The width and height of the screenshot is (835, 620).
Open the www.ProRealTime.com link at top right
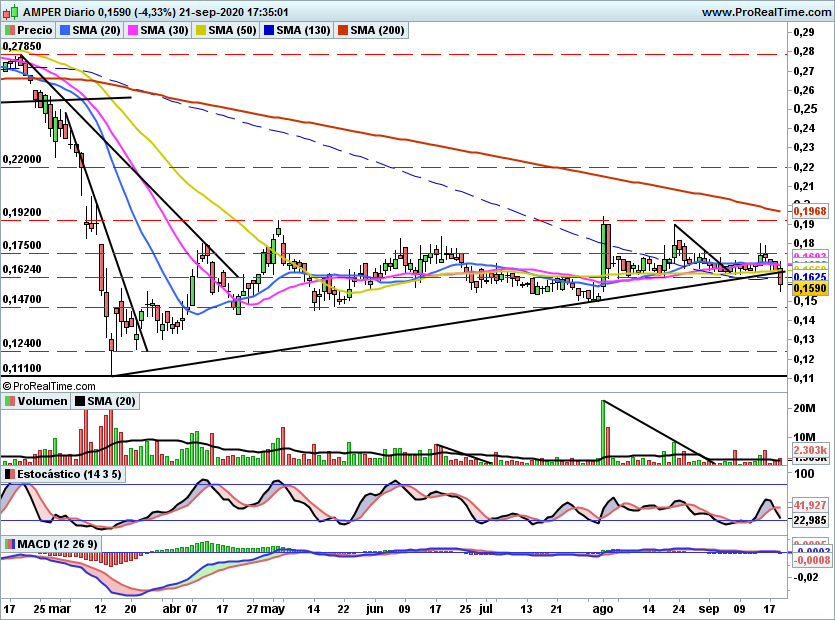click(x=766, y=12)
